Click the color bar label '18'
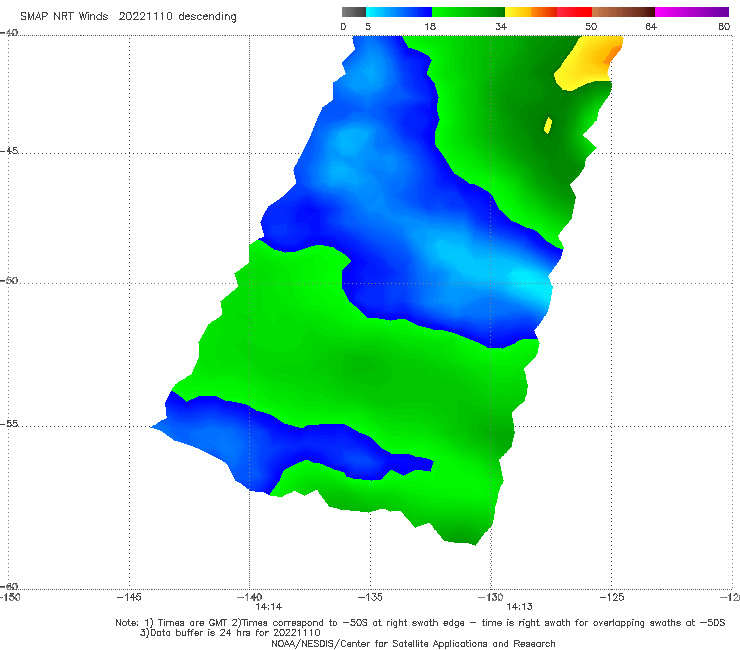This screenshot has height=650, width=740. point(430,26)
